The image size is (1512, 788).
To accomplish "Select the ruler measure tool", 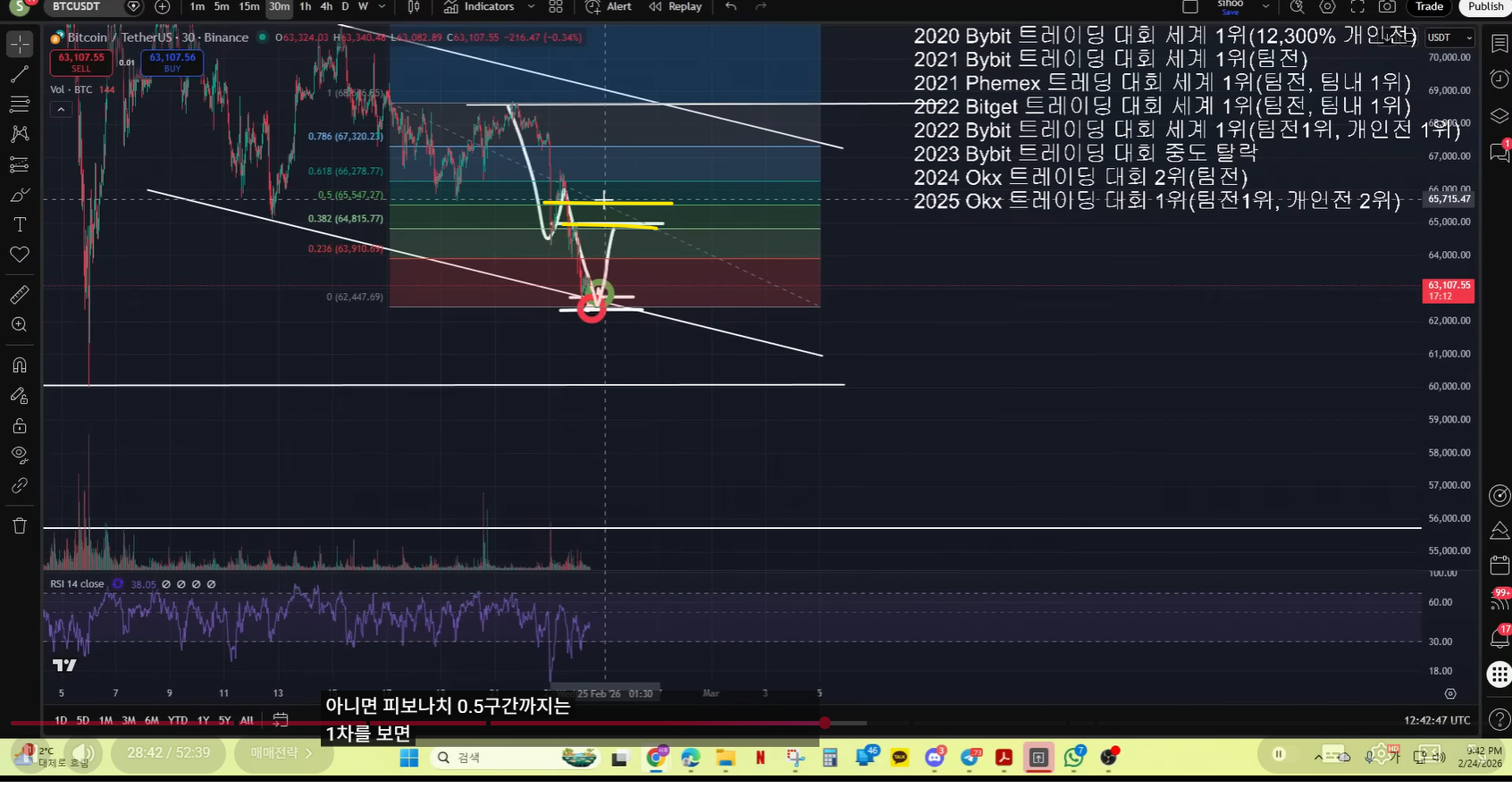I will click(20, 294).
